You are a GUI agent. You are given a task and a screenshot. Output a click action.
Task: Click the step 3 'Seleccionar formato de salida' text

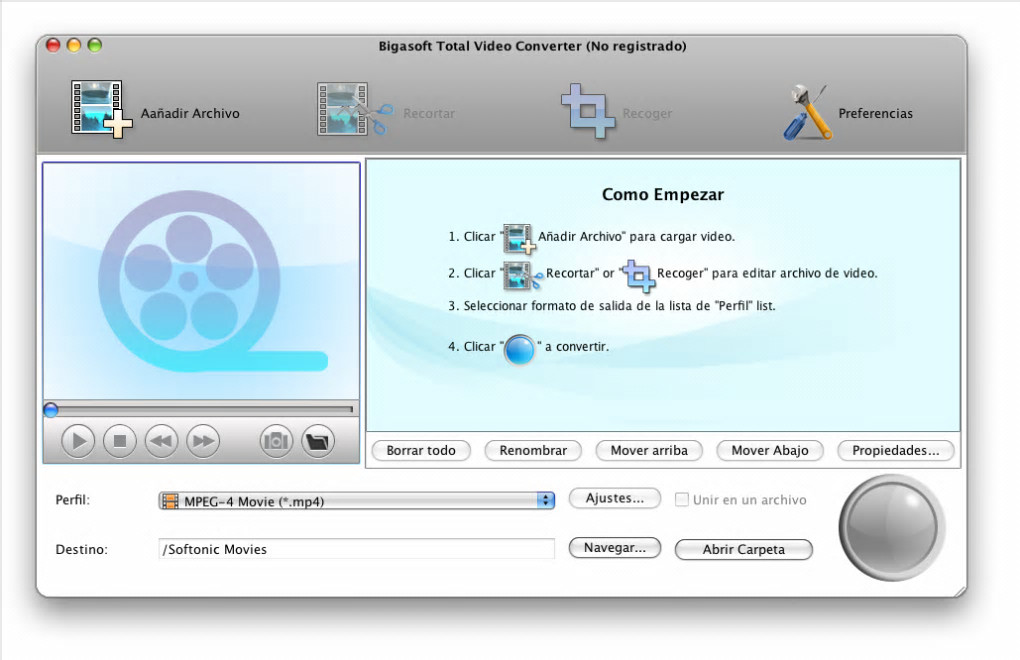(611, 306)
